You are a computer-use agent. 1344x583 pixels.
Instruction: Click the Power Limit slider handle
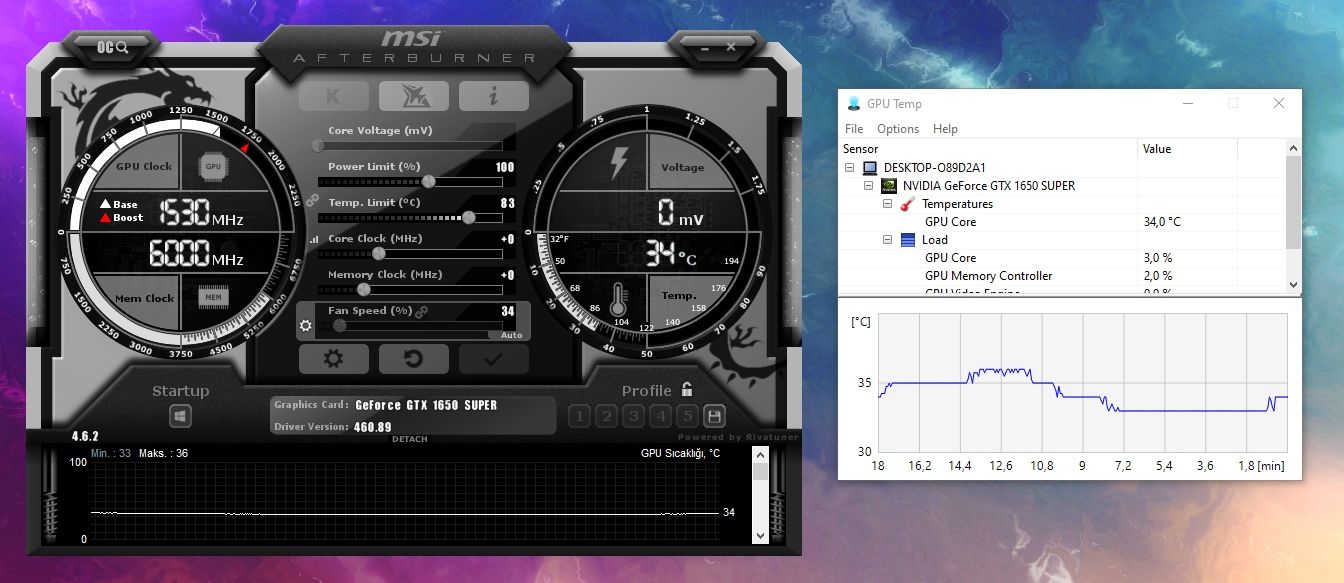point(429,181)
